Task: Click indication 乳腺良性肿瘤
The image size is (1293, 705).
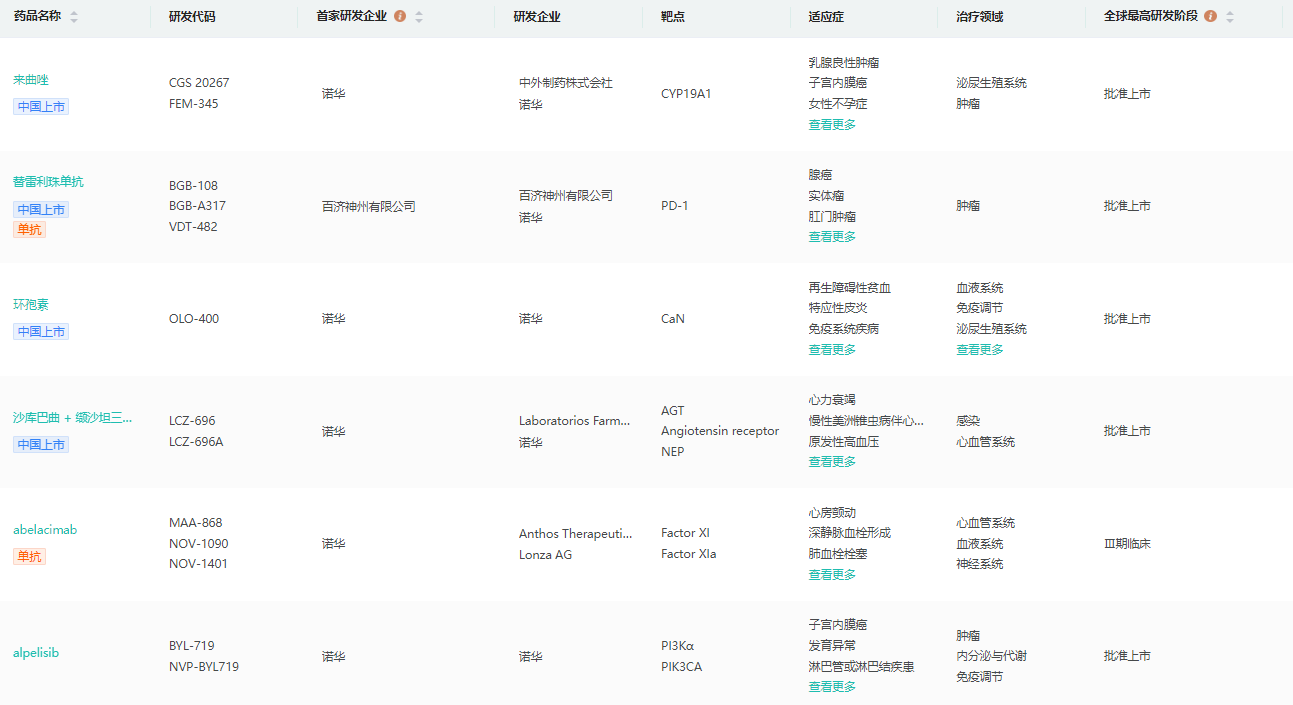Action: [x=844, y=63]
